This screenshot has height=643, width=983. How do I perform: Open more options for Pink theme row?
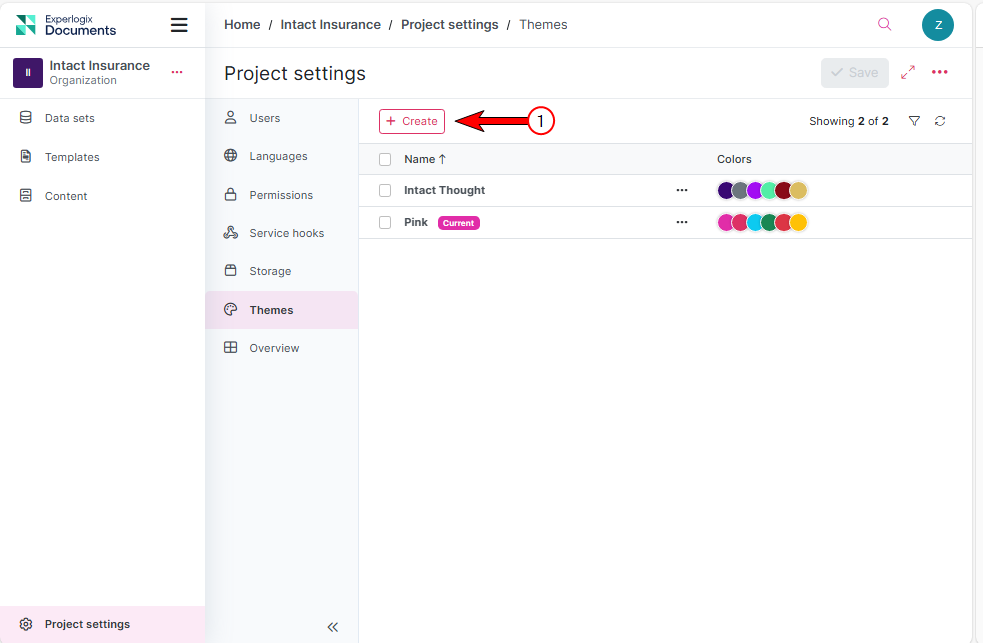point(682,222)
